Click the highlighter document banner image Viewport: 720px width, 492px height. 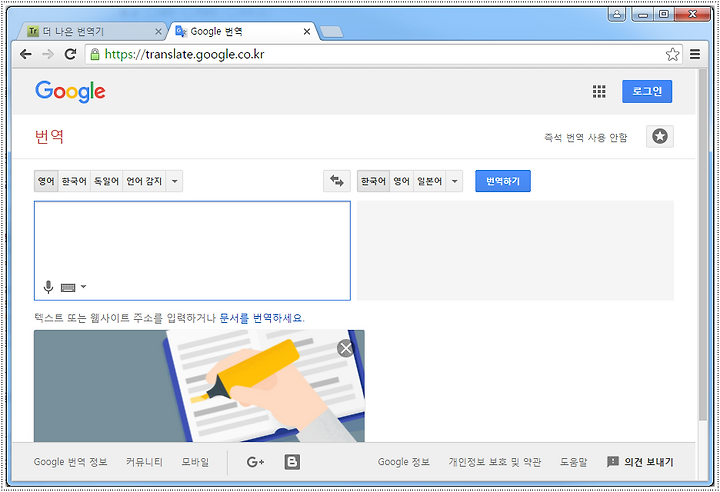tap(199, 386)
